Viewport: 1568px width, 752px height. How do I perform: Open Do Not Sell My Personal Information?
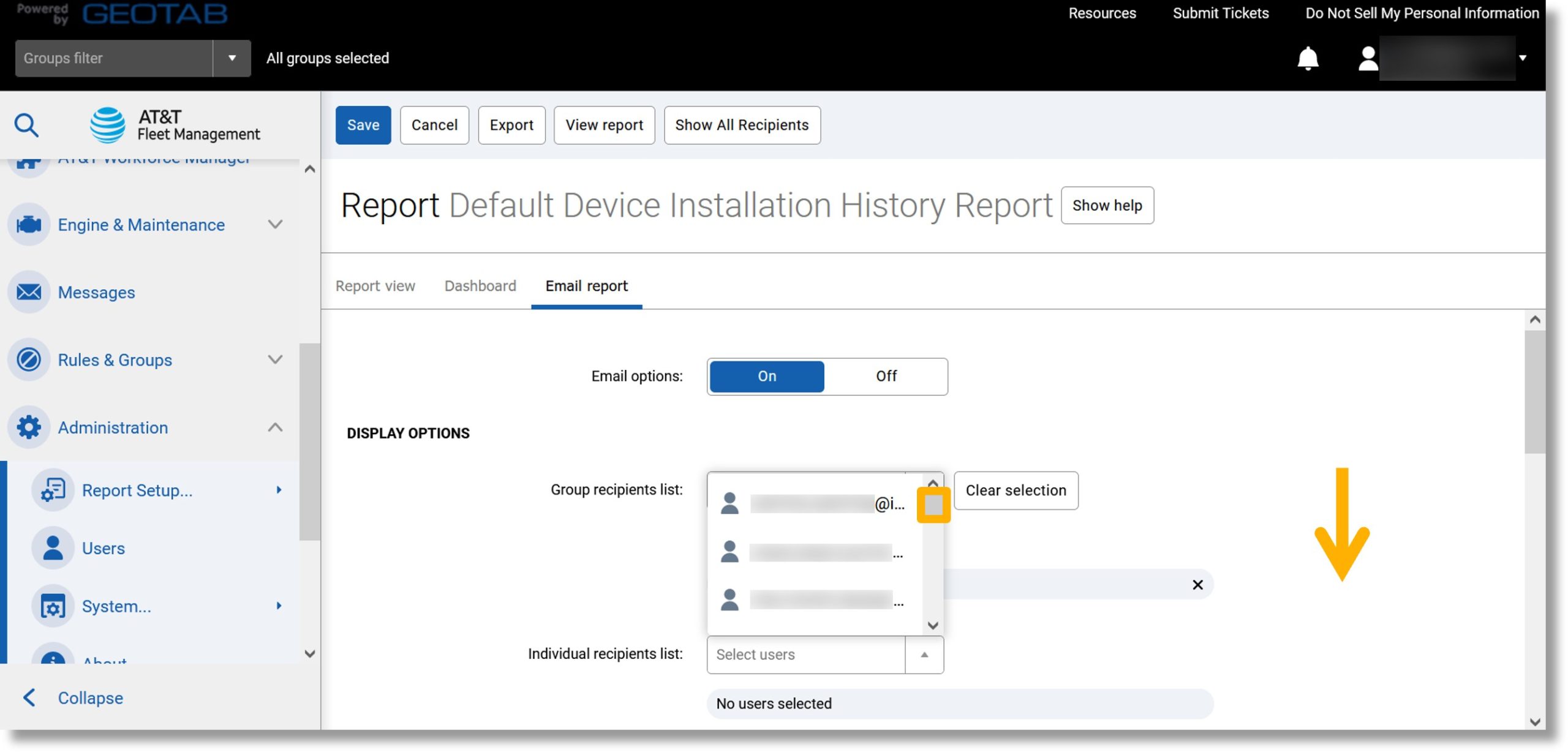1422,13
